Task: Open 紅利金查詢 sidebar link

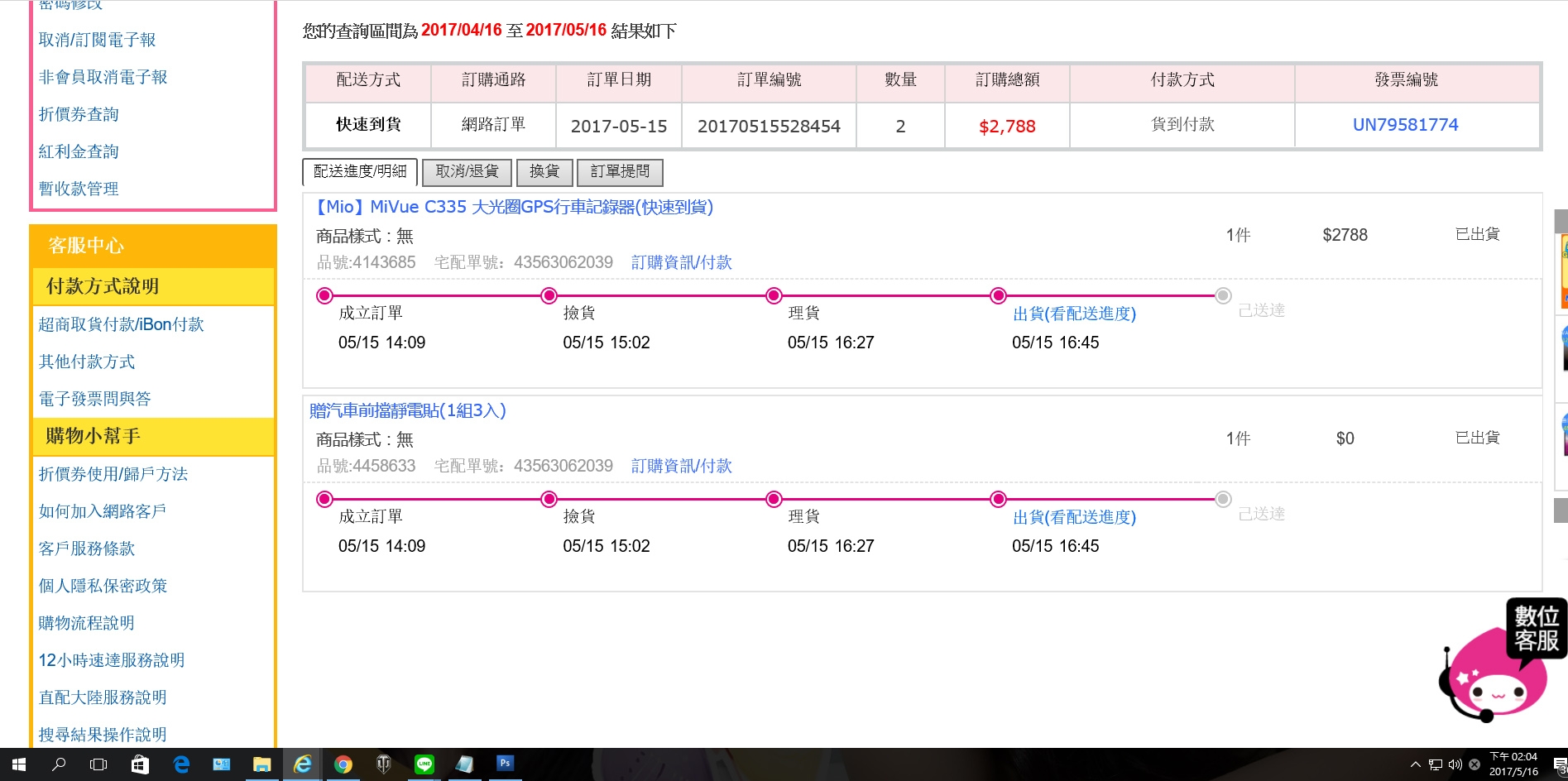Action: 79,151
